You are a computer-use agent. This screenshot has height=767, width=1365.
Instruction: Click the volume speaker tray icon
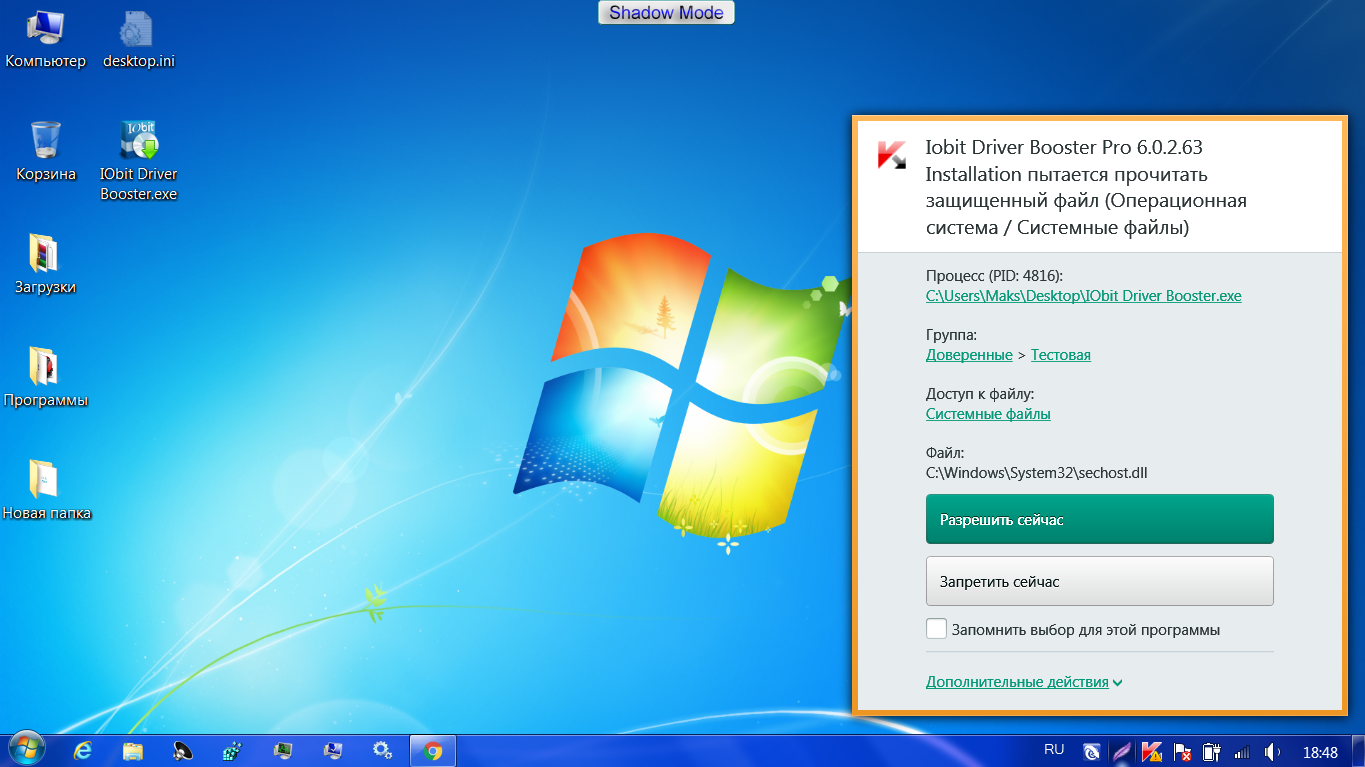pyautogui.click(x=1272, y=751)
